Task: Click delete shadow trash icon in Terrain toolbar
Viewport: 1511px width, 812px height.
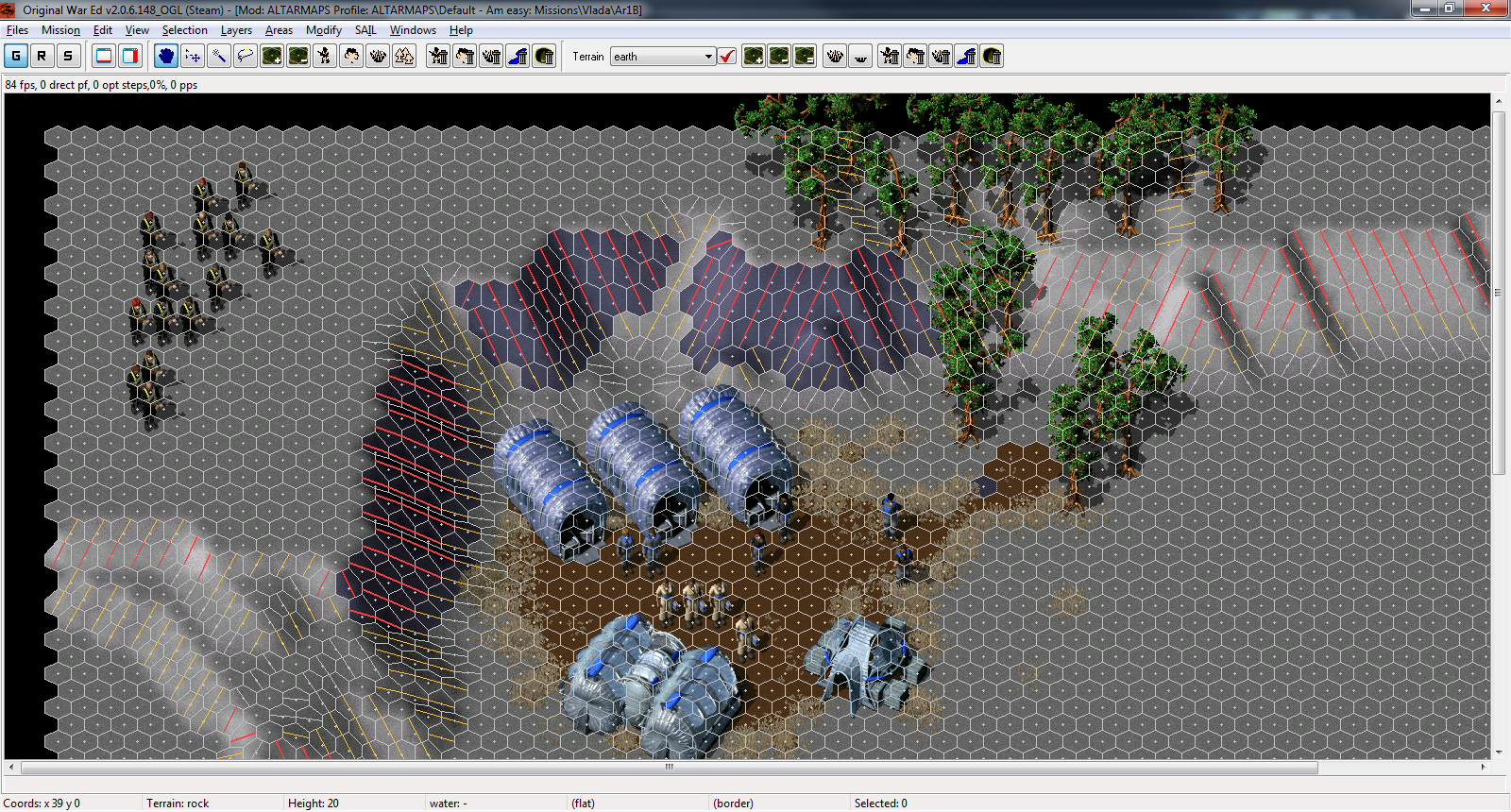Action: pyautogui.click(x=992, y=56)
